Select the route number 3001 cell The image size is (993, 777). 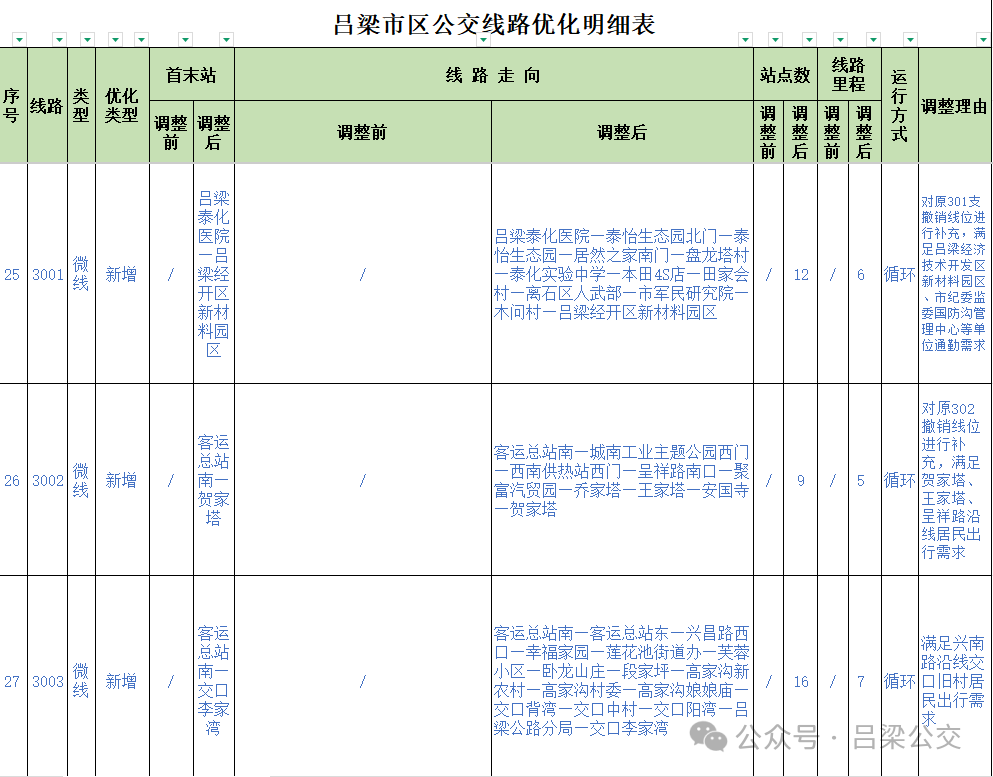coord(48,275)
